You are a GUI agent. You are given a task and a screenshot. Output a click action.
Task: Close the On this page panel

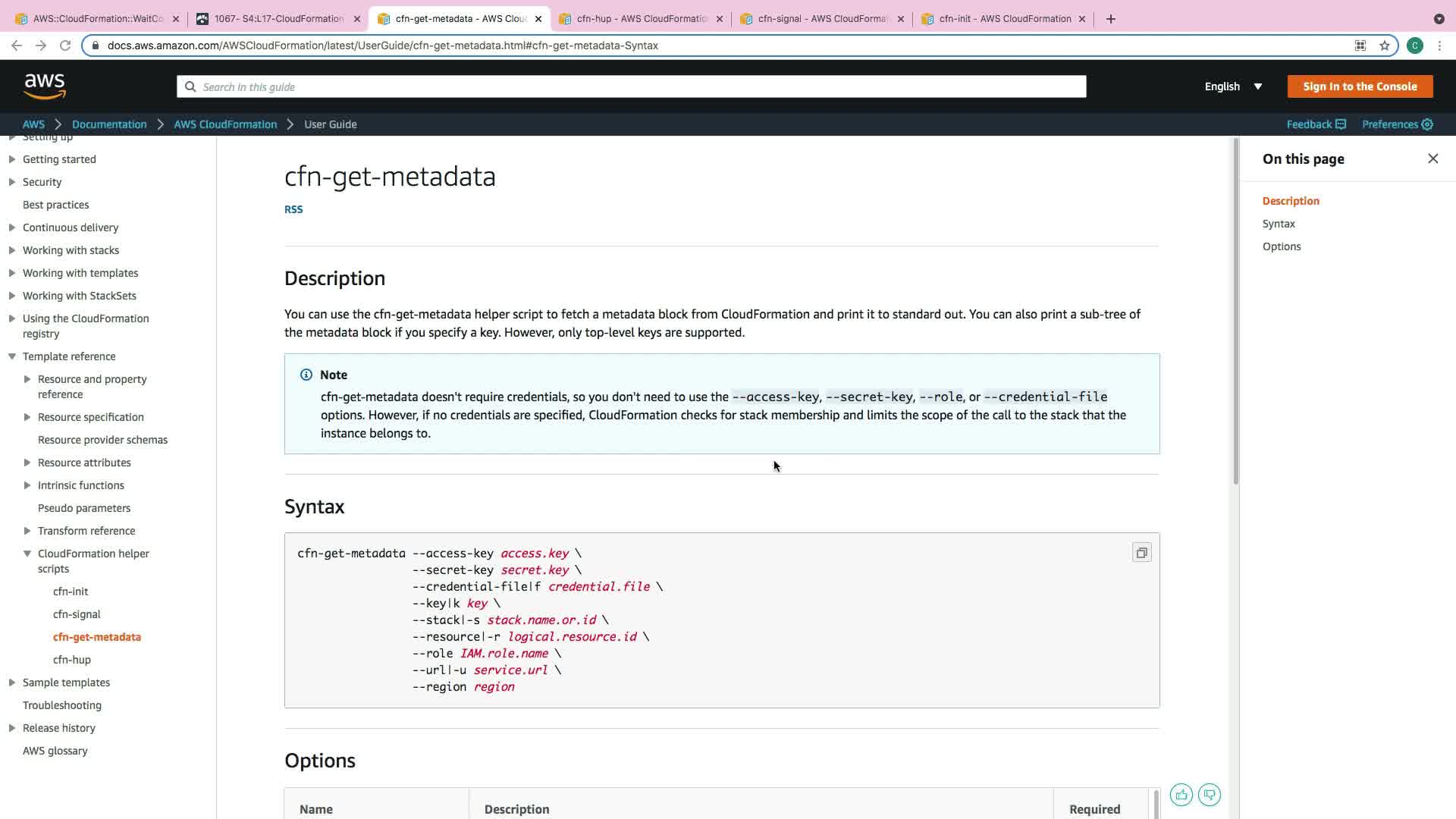click(x=1432, y=158)
